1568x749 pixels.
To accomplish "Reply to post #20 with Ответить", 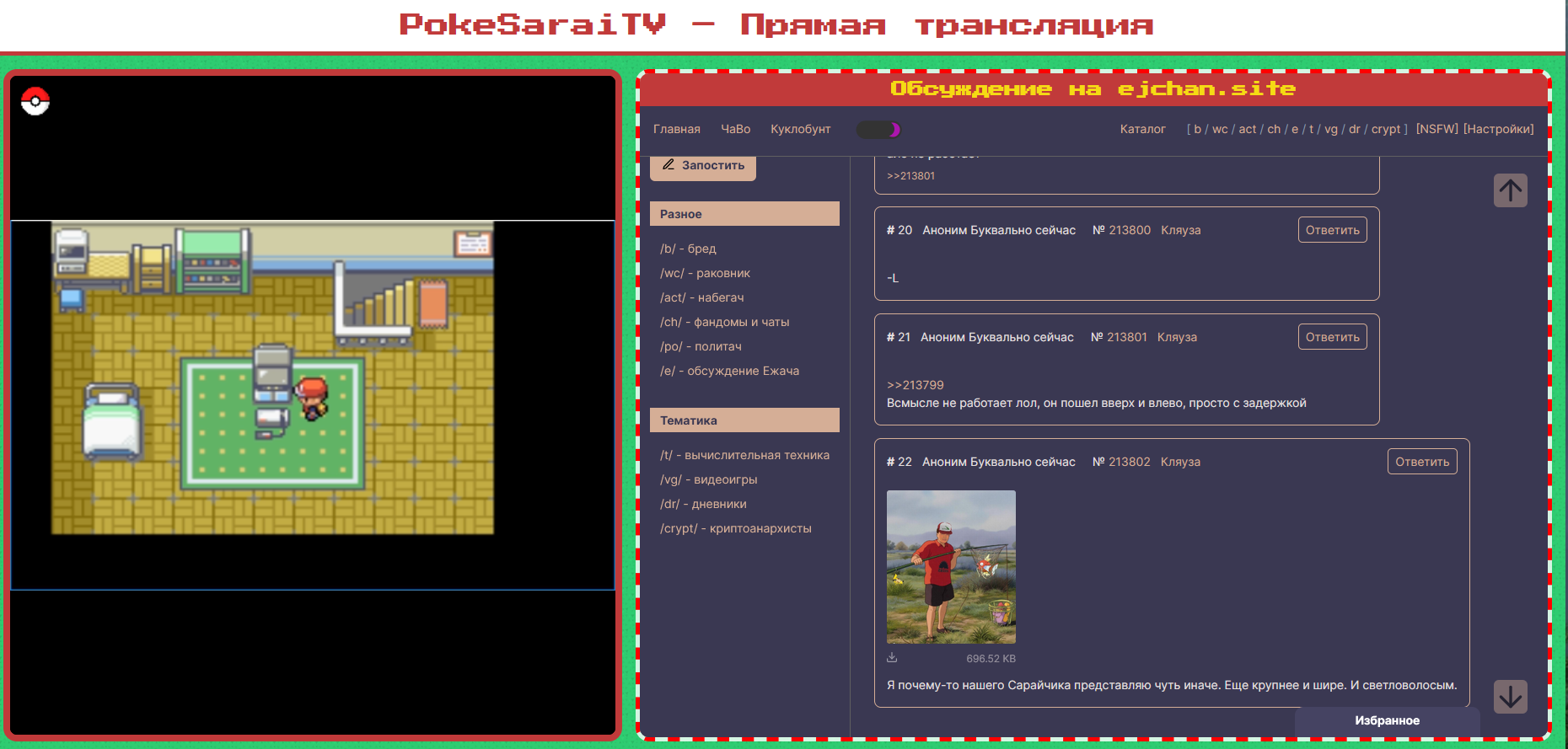I will point(1333,230).
